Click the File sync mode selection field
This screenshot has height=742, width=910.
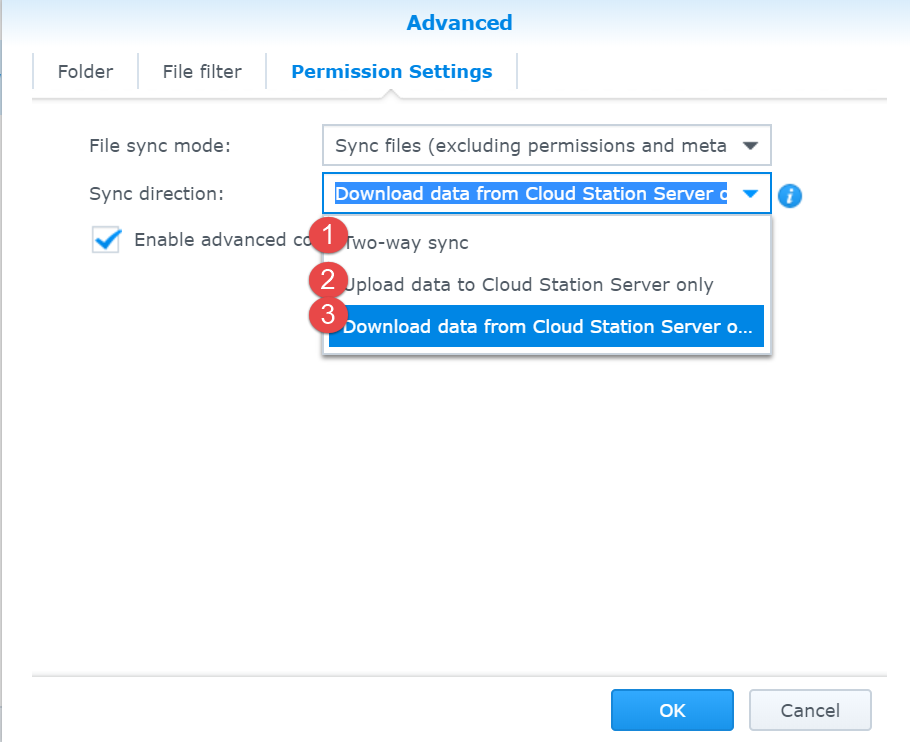(x=530, y=146)
